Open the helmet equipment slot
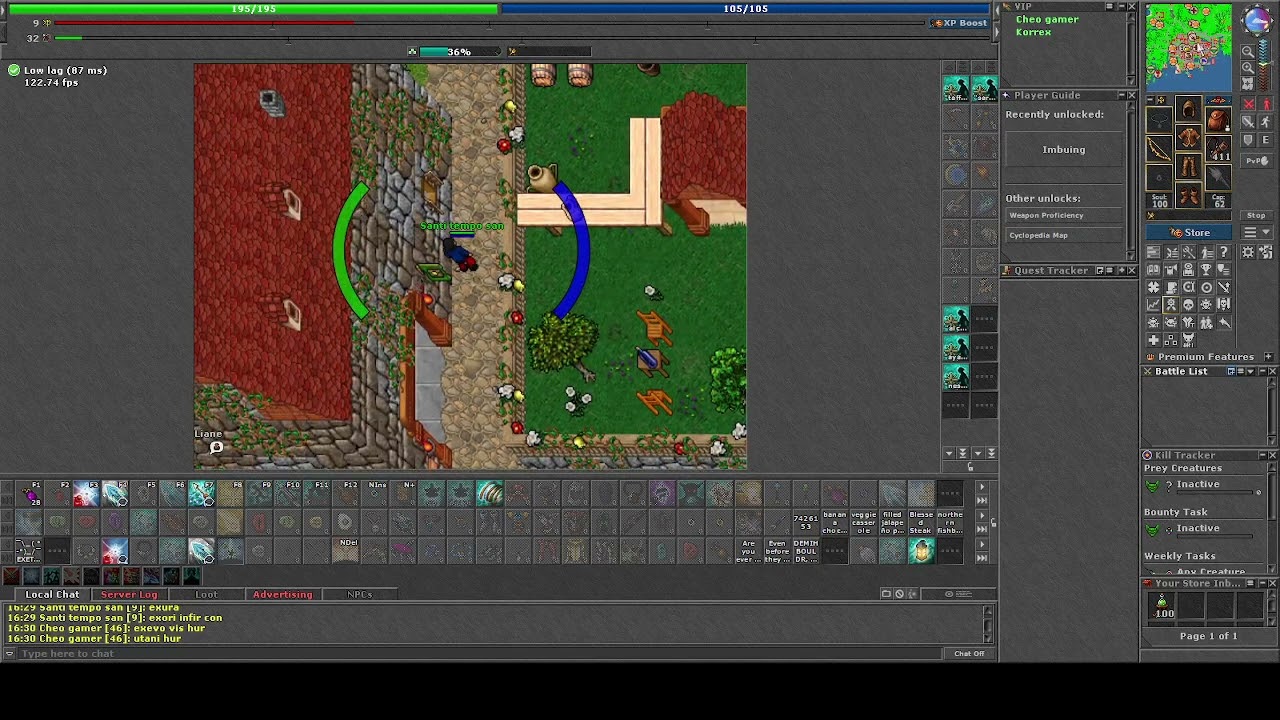 click(1189, 109)
